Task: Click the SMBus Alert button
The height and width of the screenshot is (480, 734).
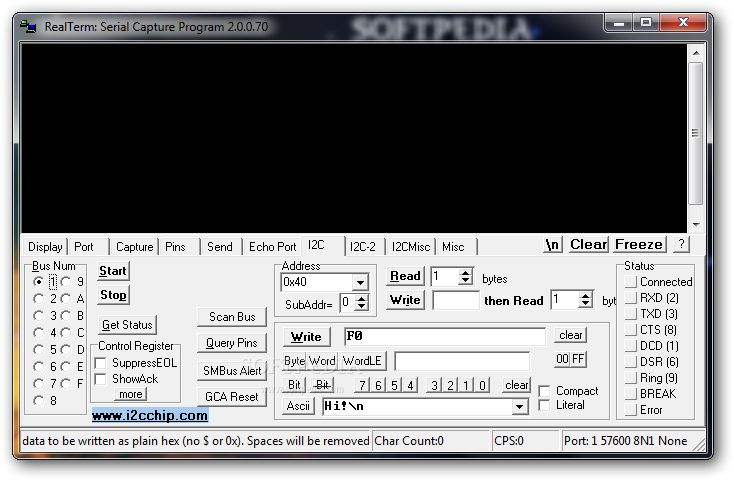Action: (232, 371)
